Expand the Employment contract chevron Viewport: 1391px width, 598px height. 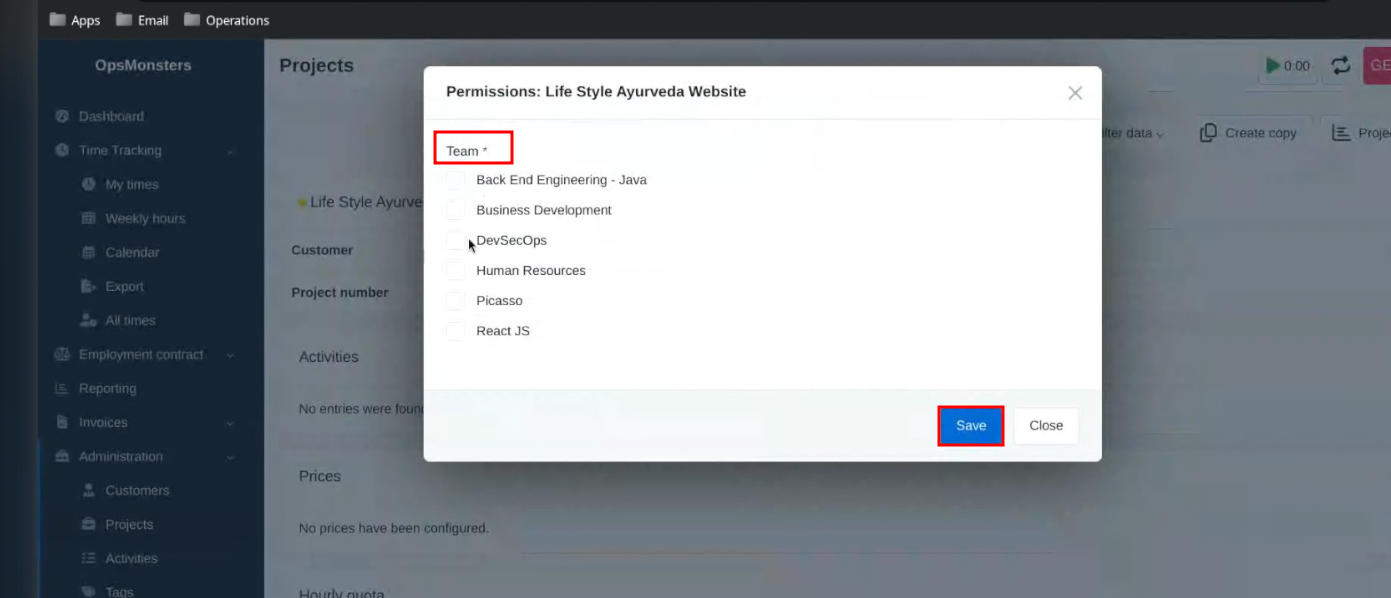click(x=231, y=355)
